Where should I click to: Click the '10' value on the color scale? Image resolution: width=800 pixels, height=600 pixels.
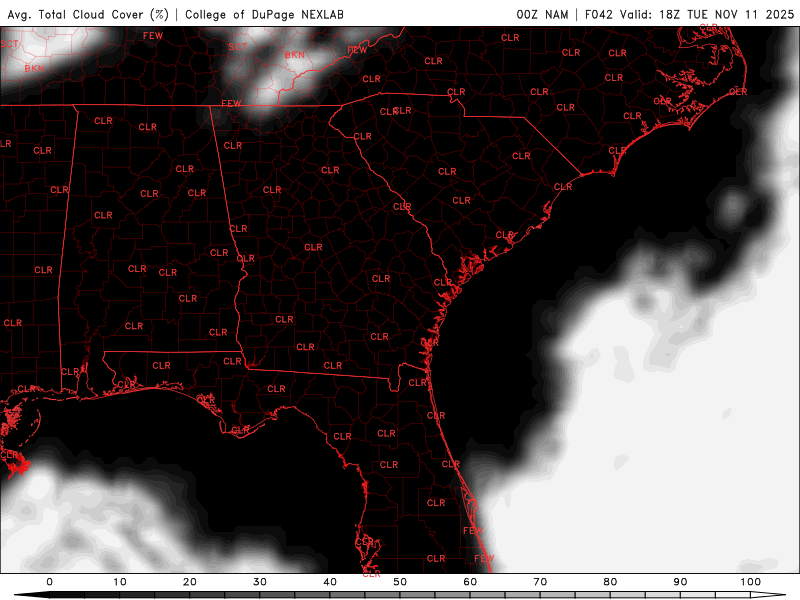tap(119, 582)
